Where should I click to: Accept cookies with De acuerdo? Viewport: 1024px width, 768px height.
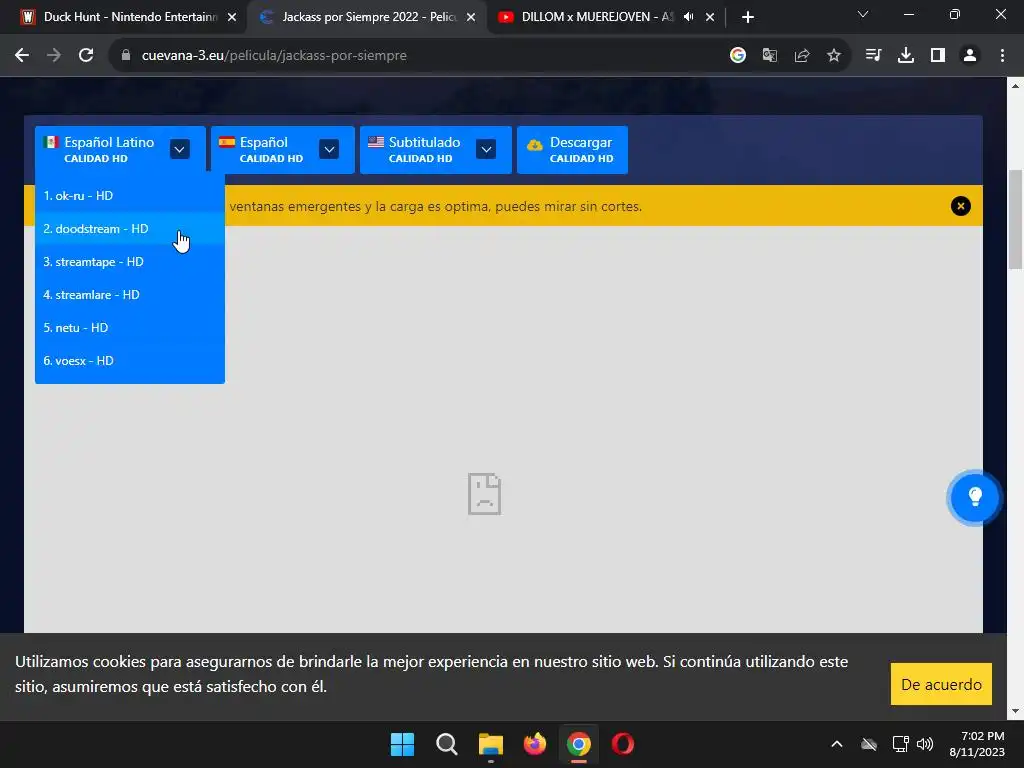(941, 684)
